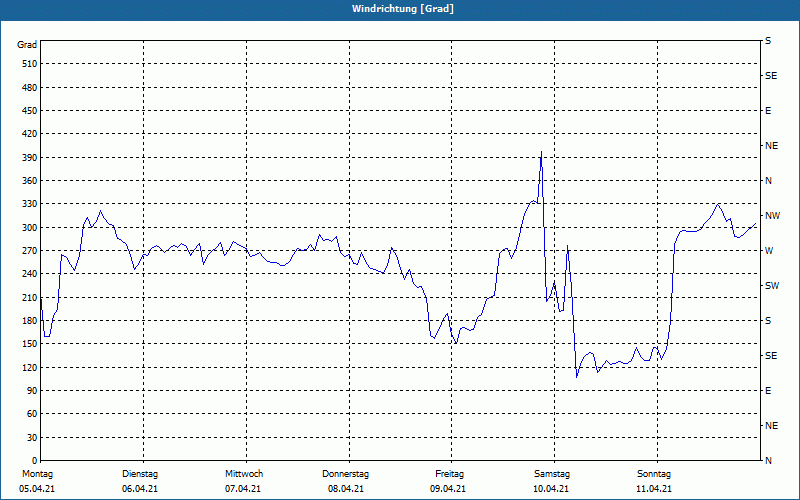Select the '480' value on the degree axis
This screenshot has height=500, width=800.
(30, 87)
